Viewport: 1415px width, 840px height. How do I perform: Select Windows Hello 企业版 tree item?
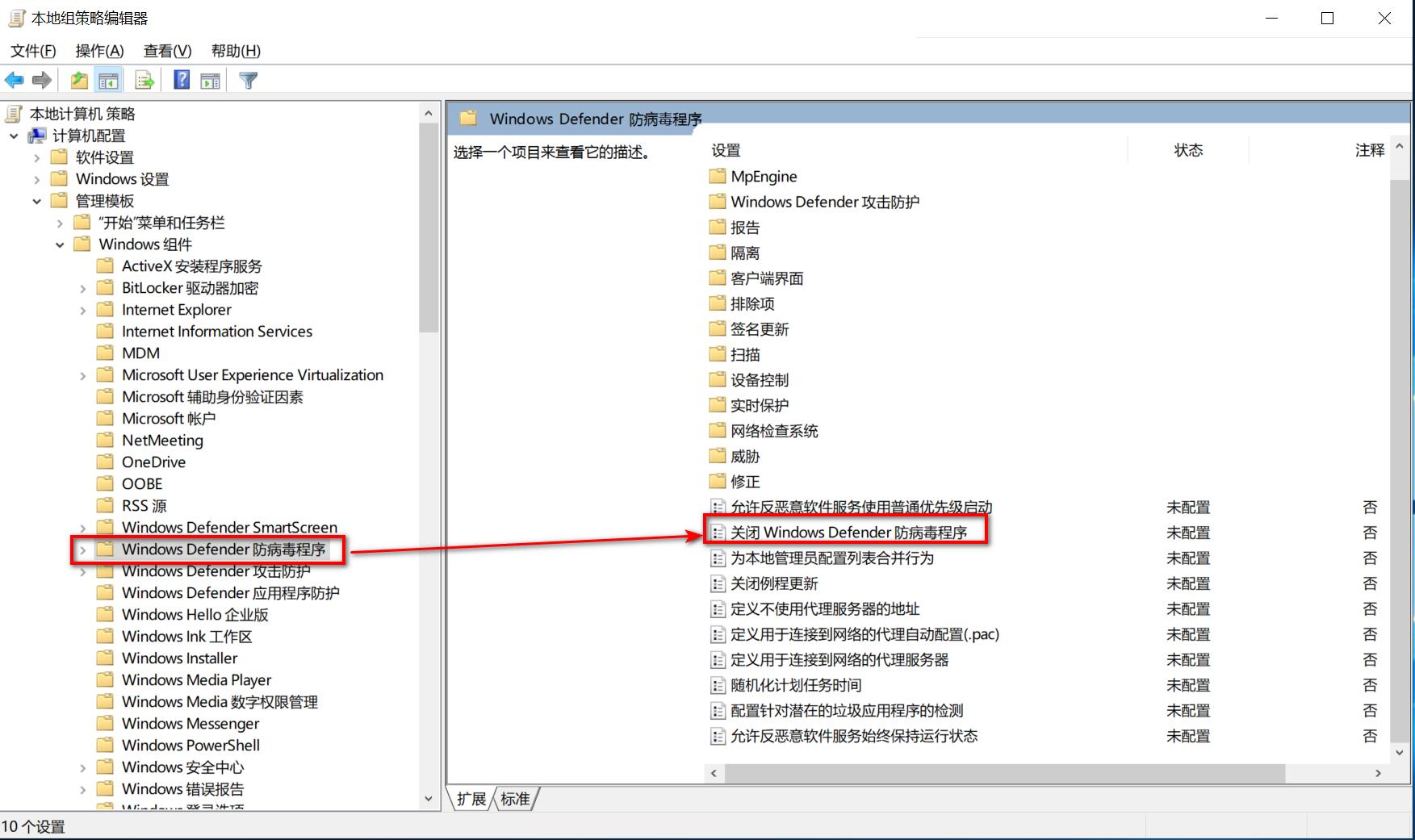pos(195,615)
